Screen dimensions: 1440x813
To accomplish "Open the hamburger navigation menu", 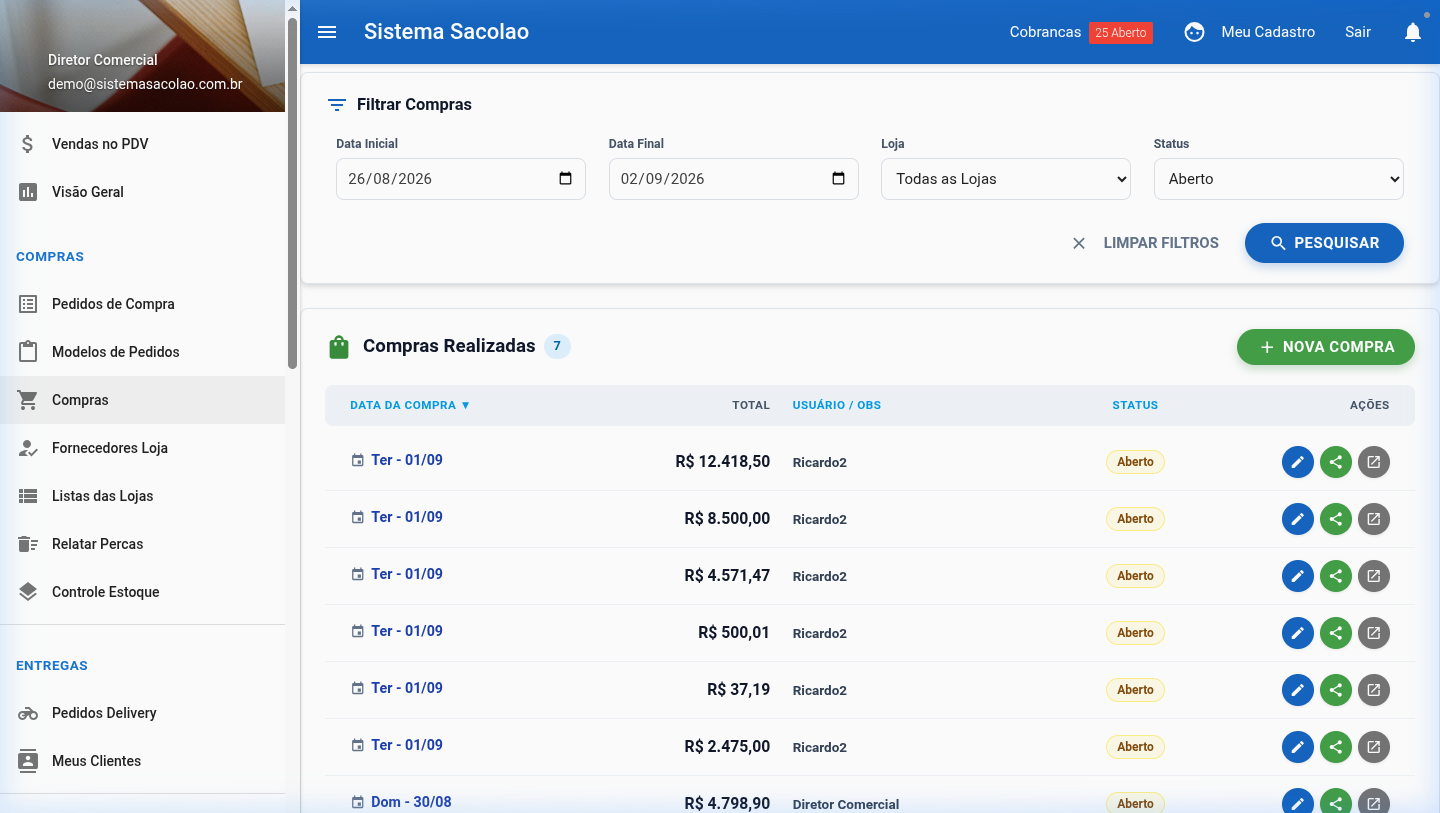I will click(x=327, y=32).
